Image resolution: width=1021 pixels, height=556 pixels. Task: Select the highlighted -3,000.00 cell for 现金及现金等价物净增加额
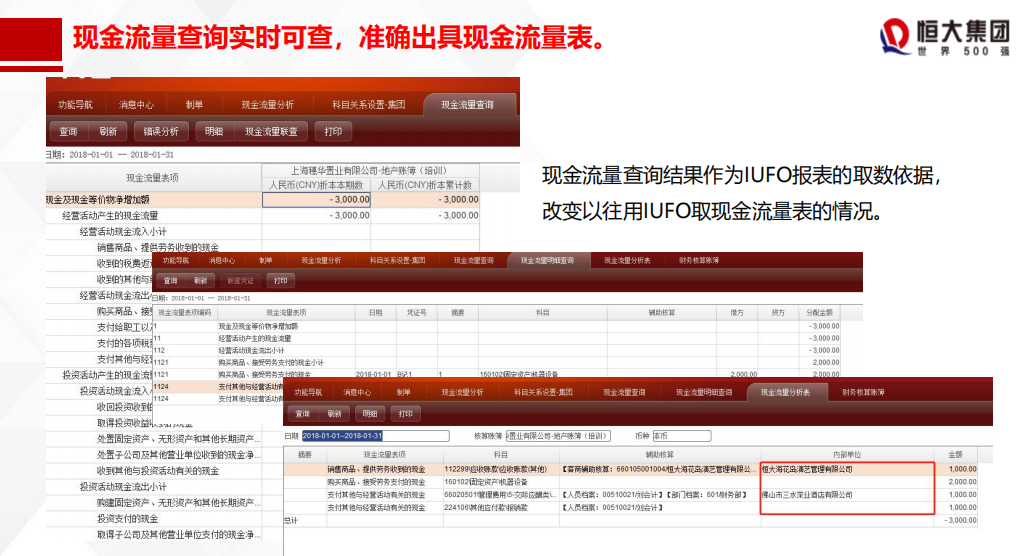316,200
